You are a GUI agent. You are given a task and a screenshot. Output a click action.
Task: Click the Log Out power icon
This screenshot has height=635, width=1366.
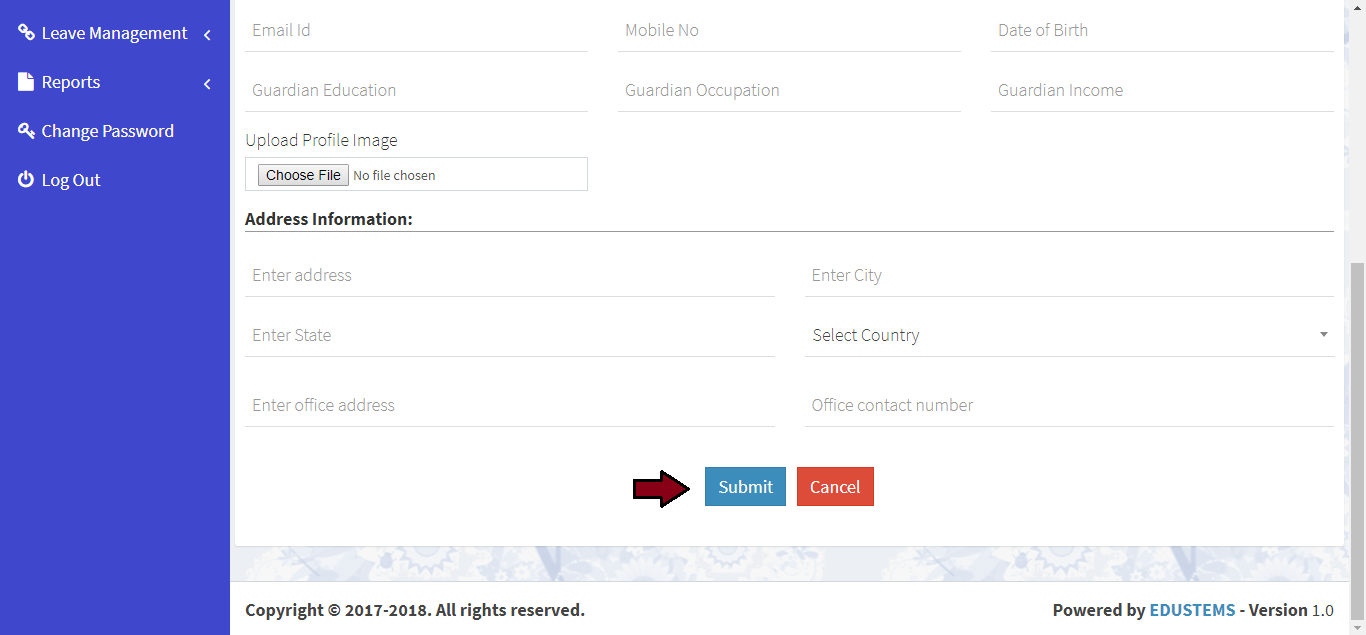(x=26, y=180)
